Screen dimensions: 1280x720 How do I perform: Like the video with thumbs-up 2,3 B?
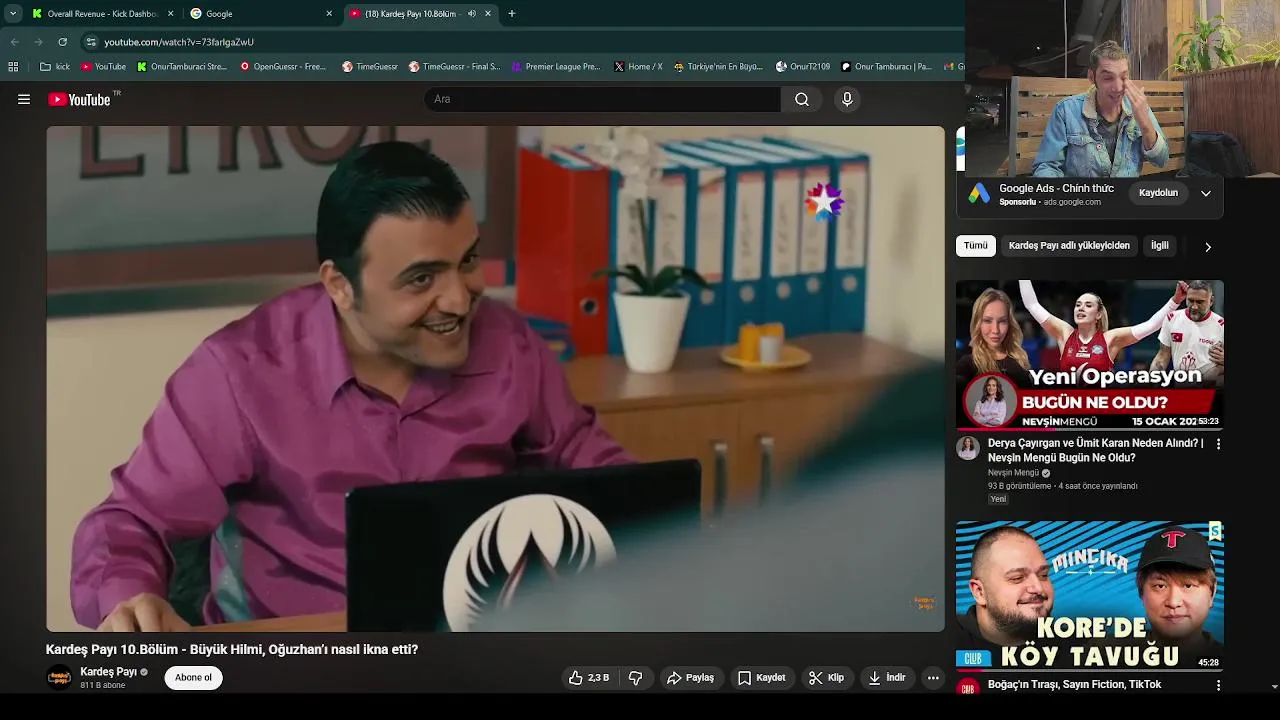click(589, 678)
